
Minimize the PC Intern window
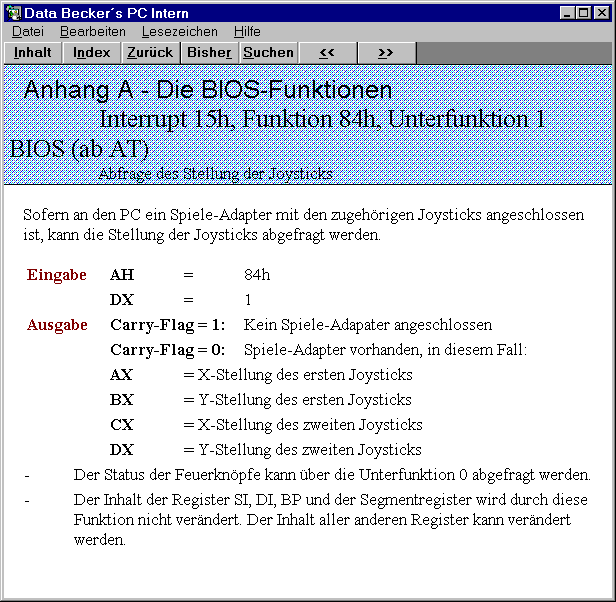pos(566,13)
